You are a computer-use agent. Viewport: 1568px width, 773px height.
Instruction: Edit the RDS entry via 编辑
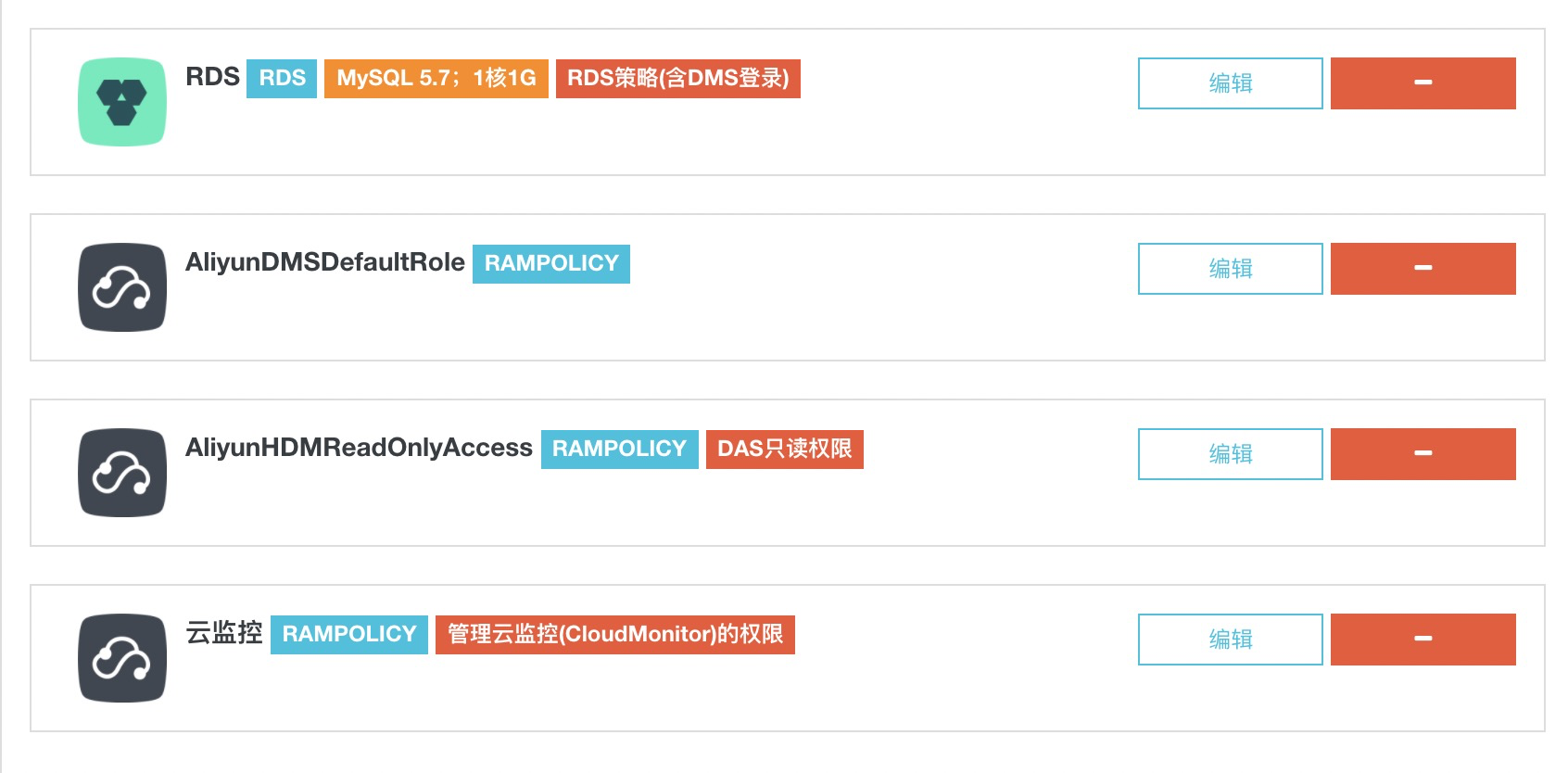[1230, 83]
